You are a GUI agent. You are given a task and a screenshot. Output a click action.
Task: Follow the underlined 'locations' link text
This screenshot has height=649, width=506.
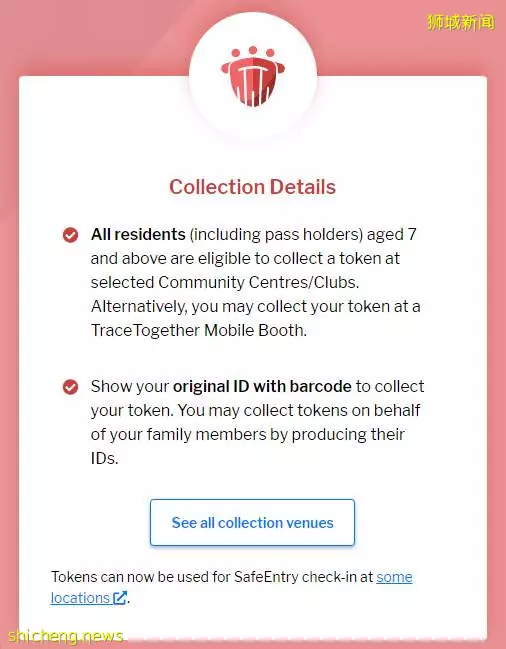pyautogui.click(x=80, y=598)
